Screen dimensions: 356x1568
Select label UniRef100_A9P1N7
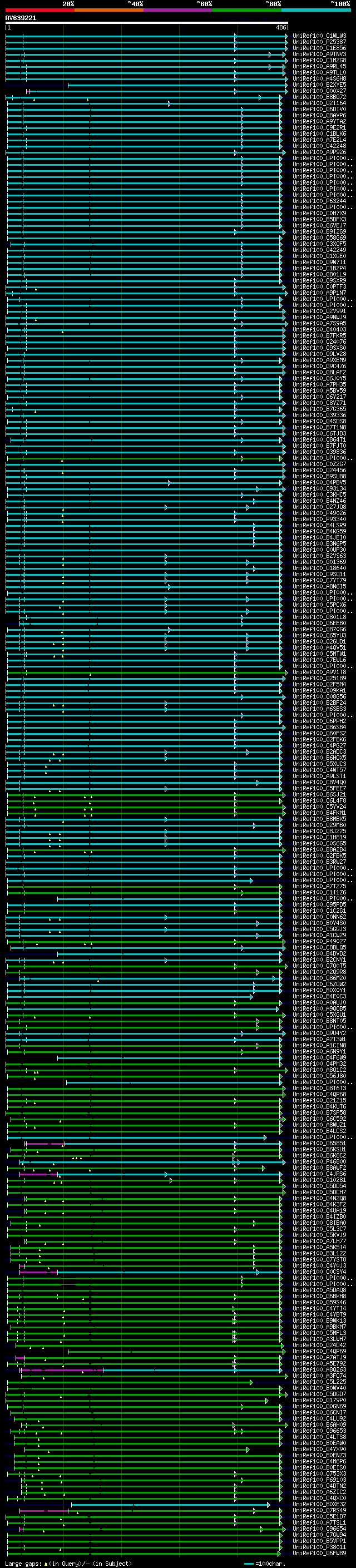319,293
